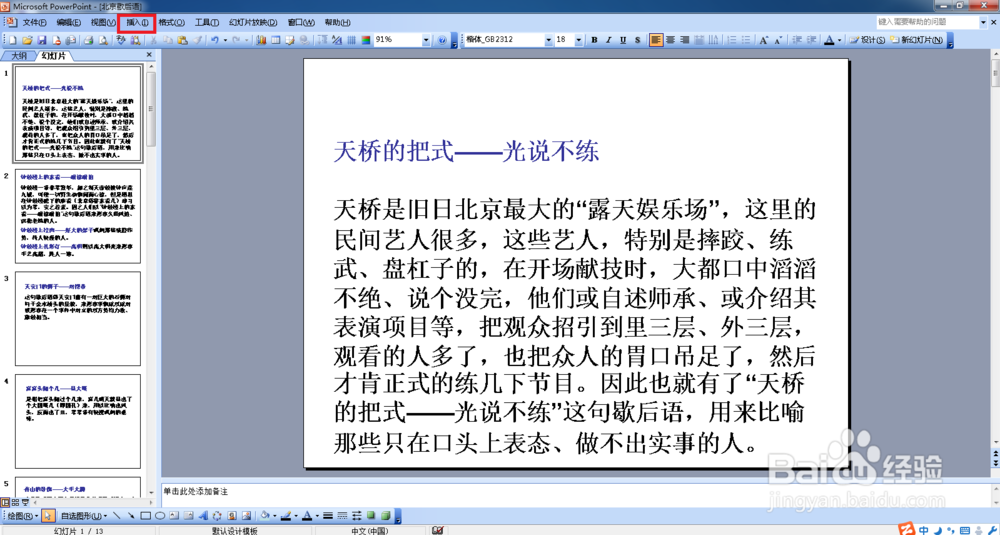Run the Spelling check icon
The image size is (1000, 535).
[x=121, y=40]
